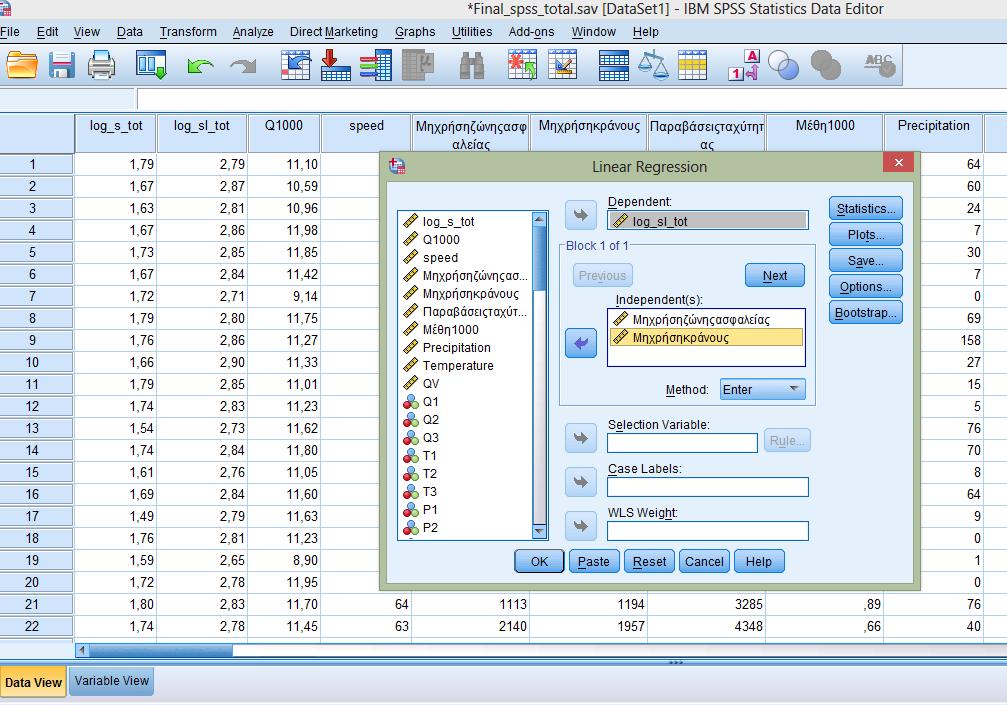Click the Options... button
The width and height of the screenshot is (1007, 705).
866,286
